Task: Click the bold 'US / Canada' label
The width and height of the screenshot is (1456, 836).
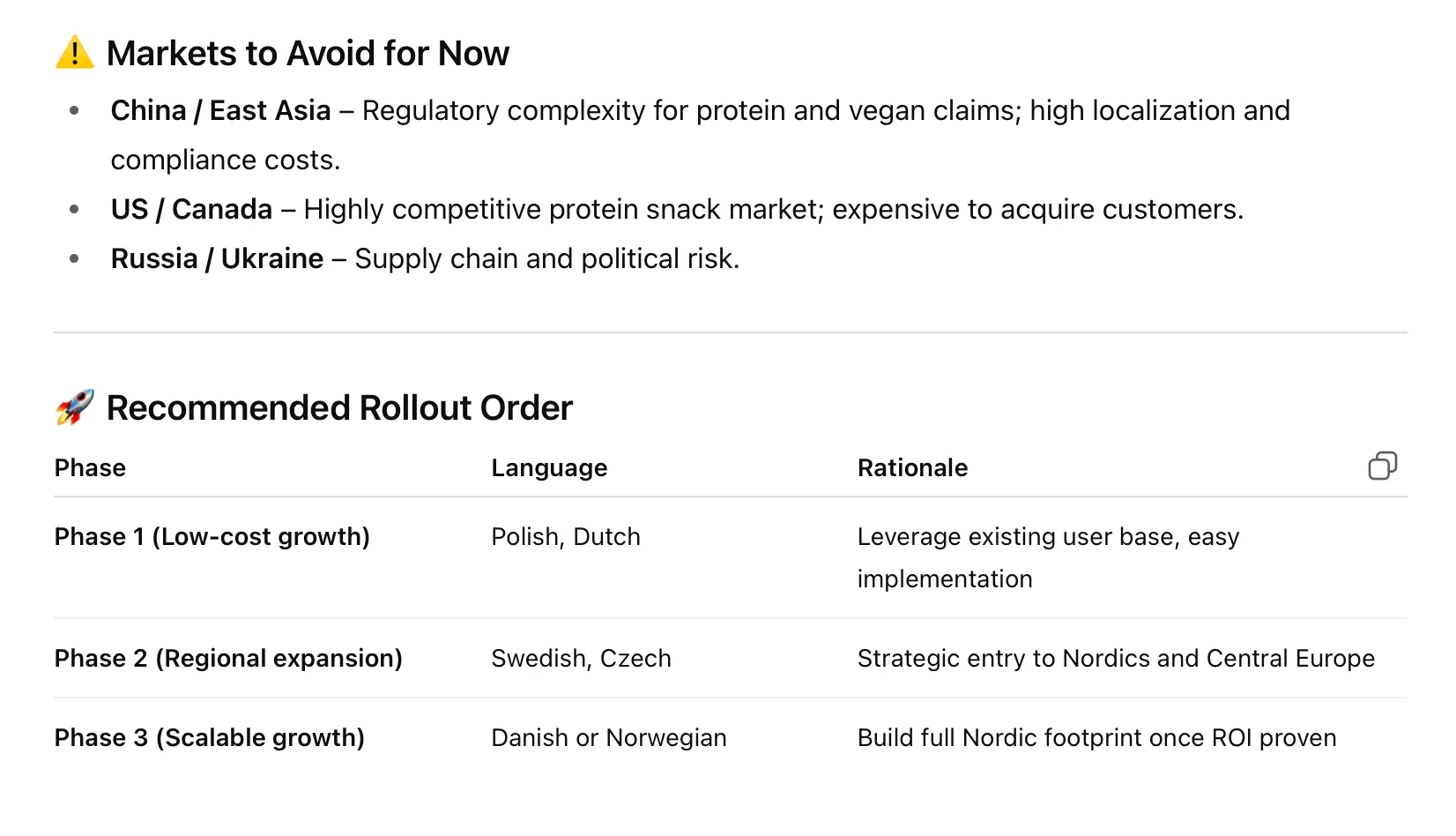Action: [x=191, y=210]
